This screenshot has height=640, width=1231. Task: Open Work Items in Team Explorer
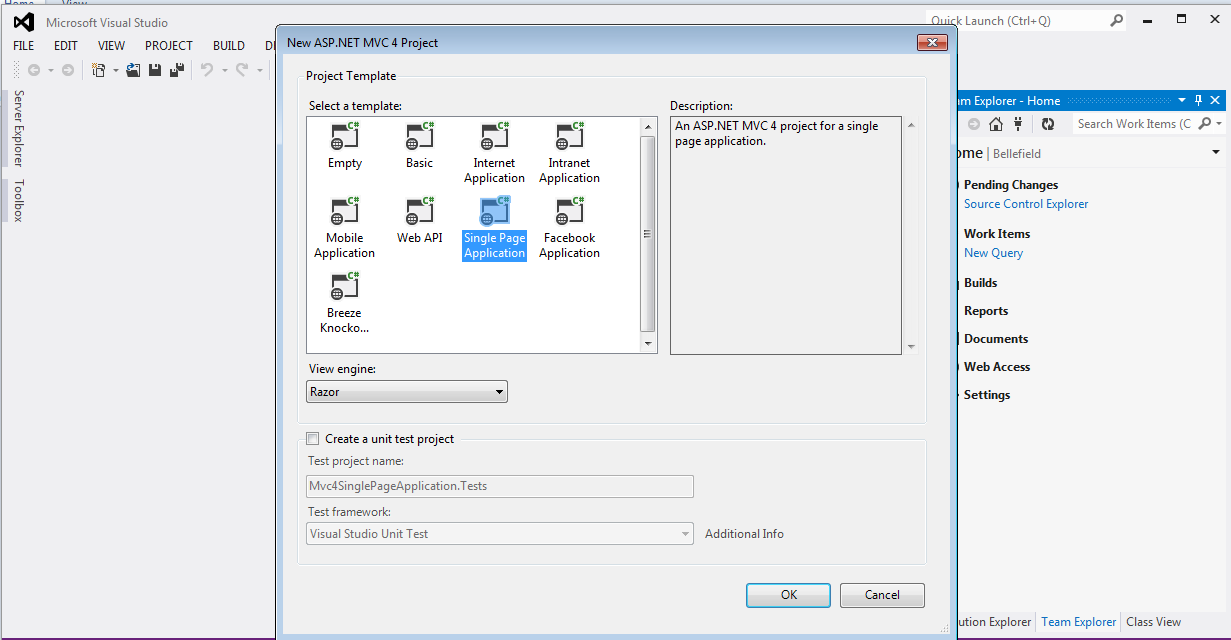996,234
